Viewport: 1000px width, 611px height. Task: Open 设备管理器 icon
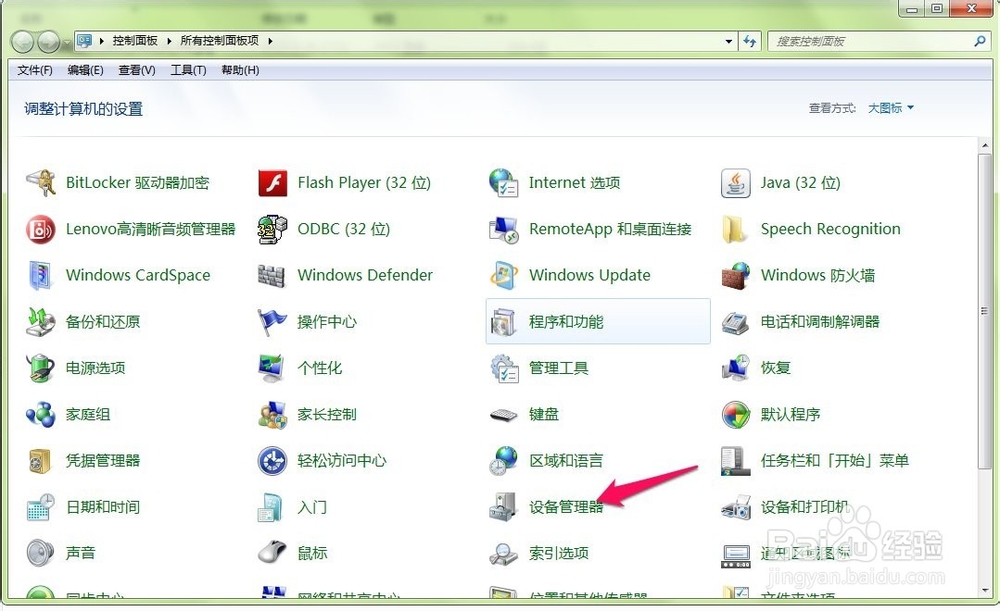point(504,507)
